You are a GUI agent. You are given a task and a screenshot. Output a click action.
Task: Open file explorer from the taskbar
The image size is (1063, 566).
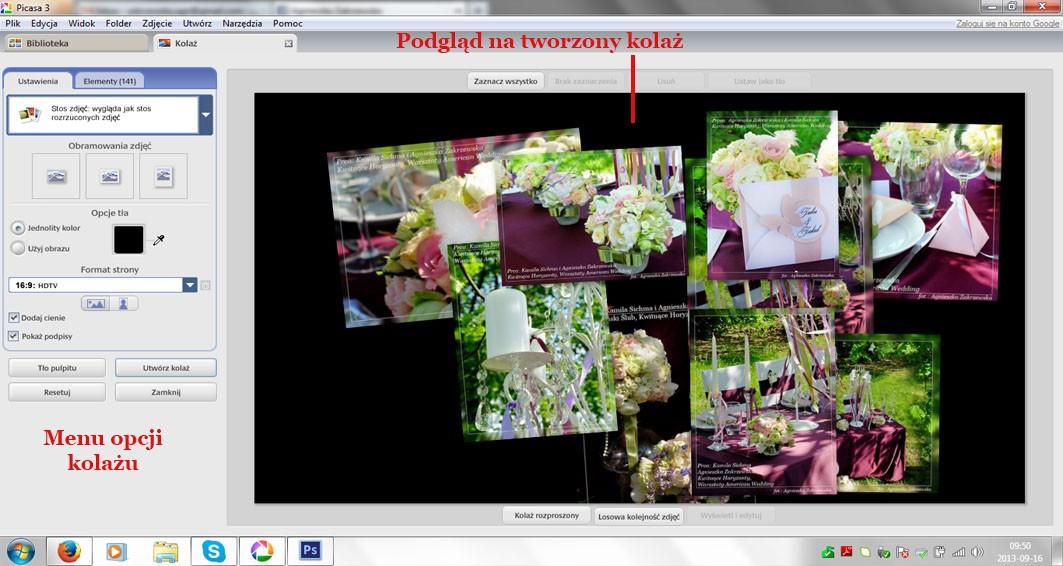(x=165, y=551)
